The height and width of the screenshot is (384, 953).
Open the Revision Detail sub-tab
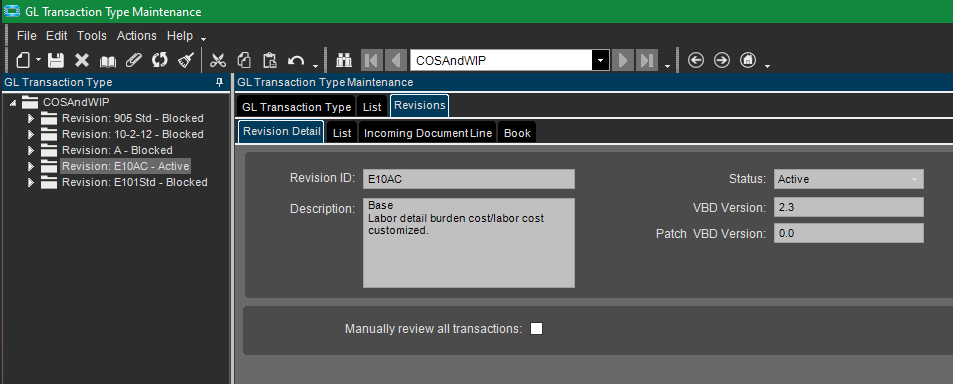(281, 132)
